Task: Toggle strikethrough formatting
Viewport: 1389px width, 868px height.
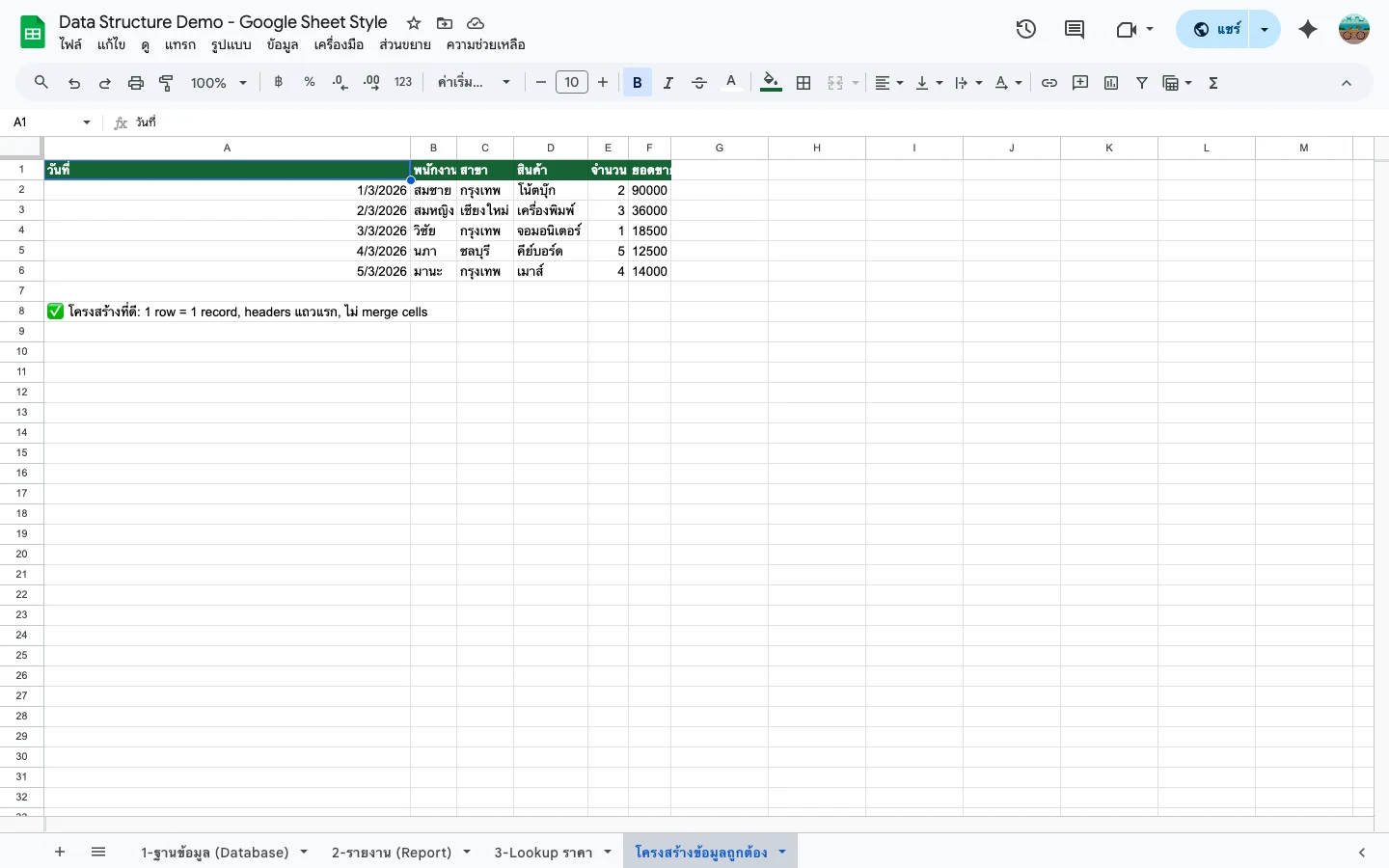Action: [699, 82]
